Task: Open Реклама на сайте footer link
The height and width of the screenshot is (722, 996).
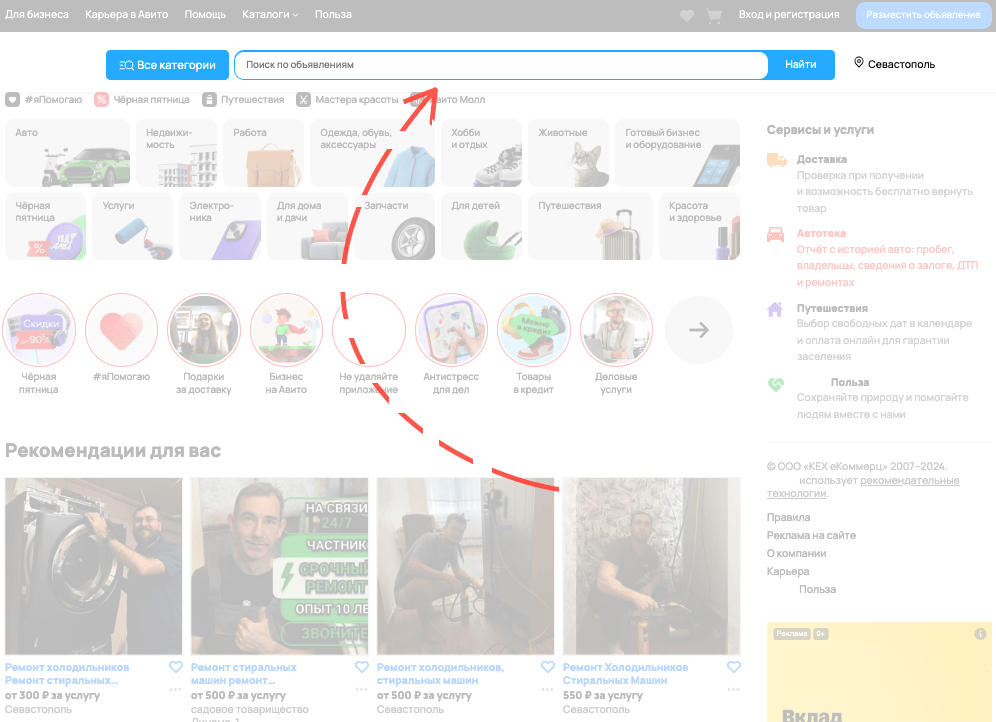Action: tap(811, 535)
